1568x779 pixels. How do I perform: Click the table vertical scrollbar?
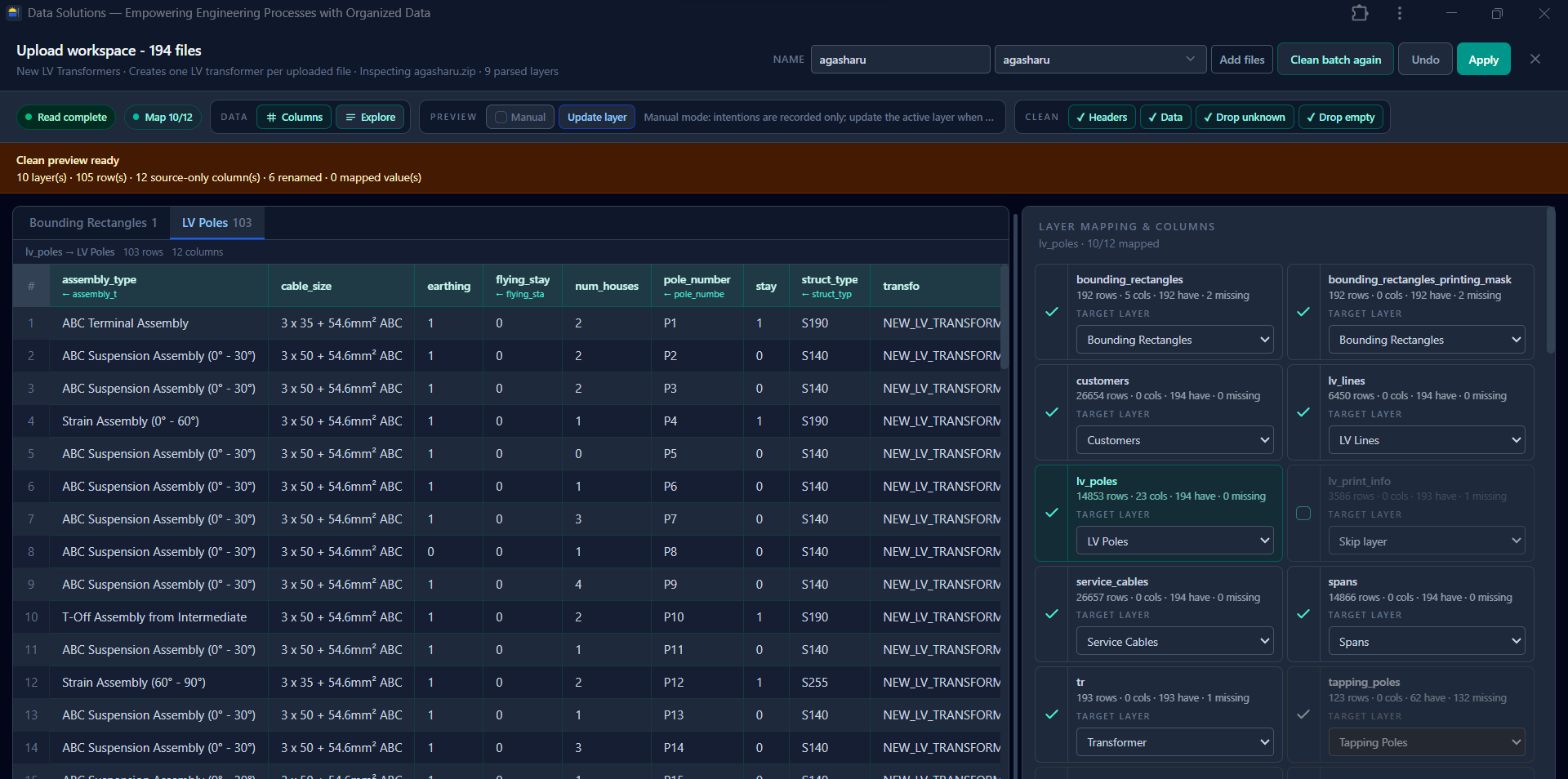1004,317
